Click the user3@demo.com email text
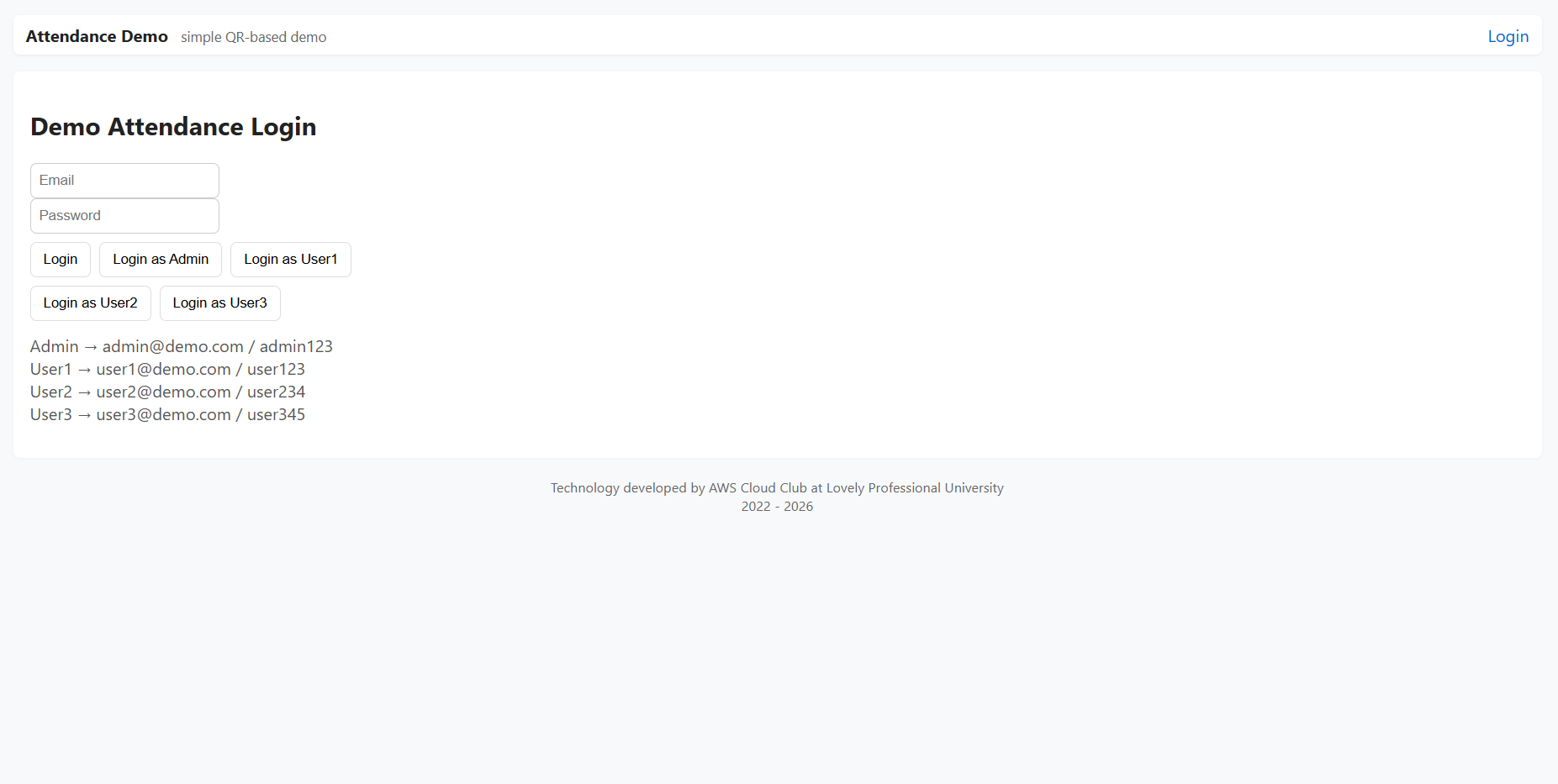Viewport: 1558px width, 784px height. tap(163, 414)
